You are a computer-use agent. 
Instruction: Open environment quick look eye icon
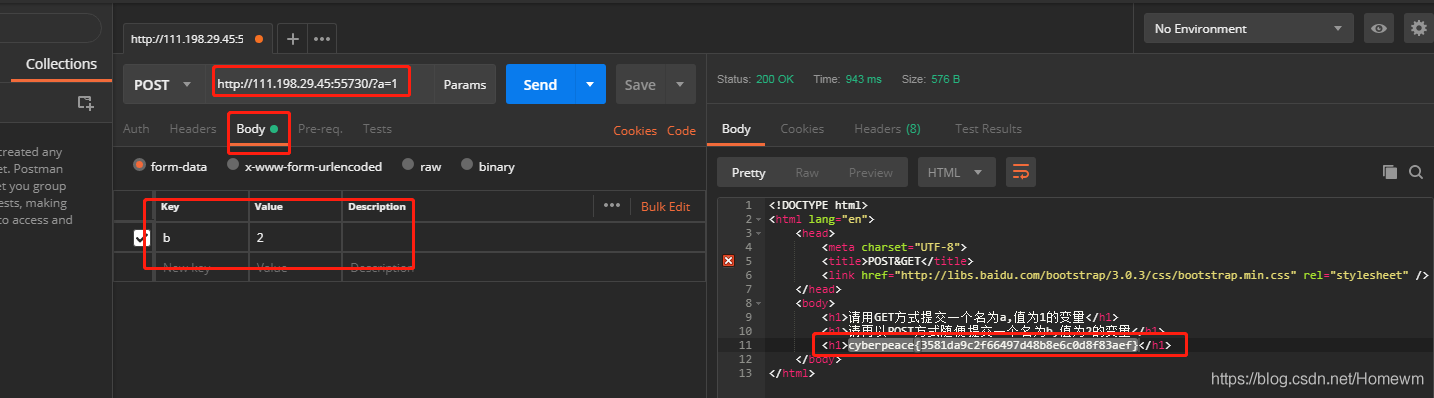click(x=1379, y=29)
